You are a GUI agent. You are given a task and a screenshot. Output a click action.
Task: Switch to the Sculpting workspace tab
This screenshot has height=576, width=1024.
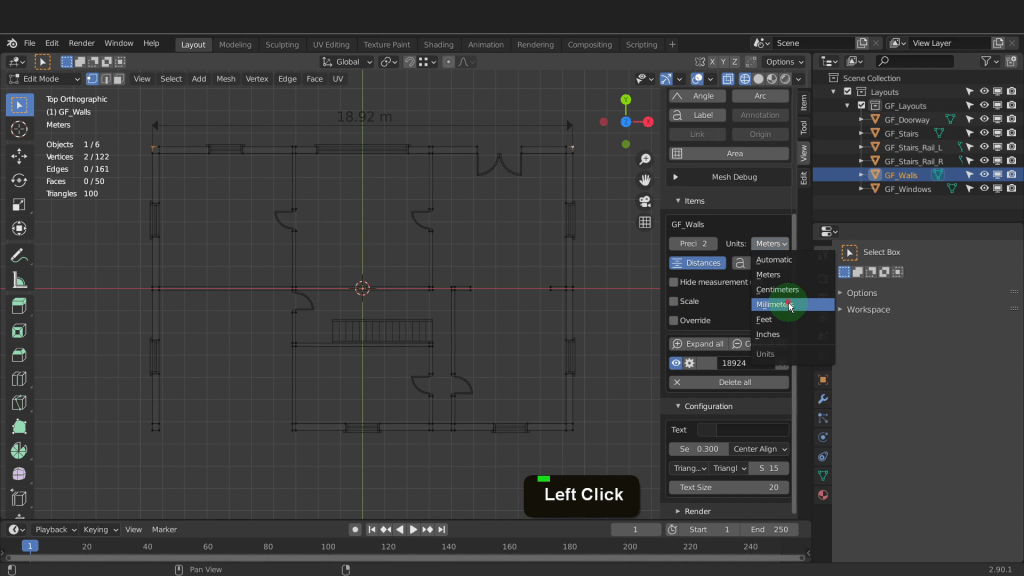(x=282, y=44)
